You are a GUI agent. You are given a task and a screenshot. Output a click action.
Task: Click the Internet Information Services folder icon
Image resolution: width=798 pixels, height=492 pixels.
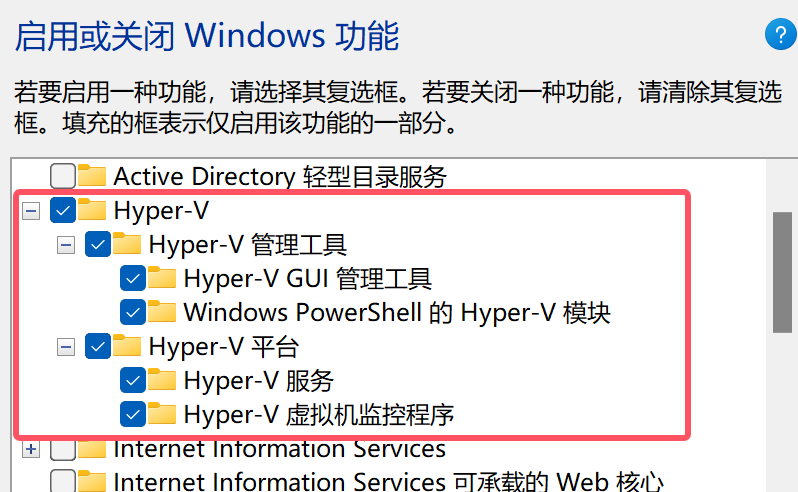pos(92,449)
